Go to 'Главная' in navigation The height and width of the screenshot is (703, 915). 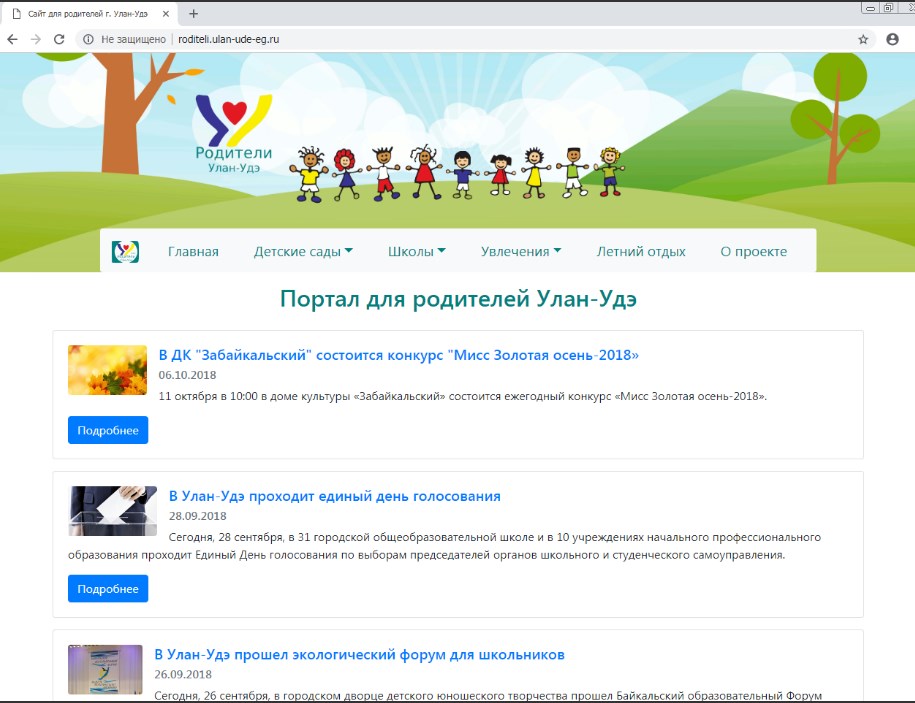pyautogui.click(x=193, y=251)
